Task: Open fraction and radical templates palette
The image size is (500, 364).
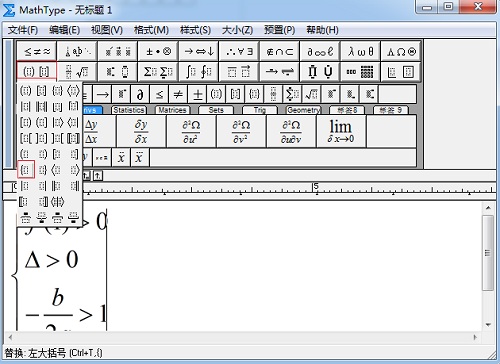Action: coord(77,72)
